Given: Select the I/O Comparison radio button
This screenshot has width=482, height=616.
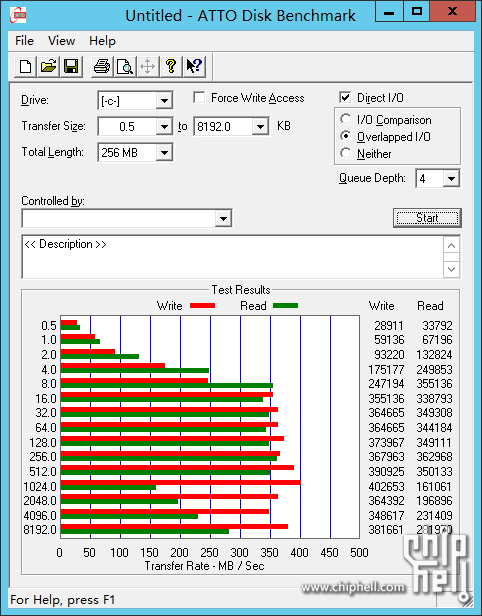Looking at the screenshot, I should tap(346, 119).
